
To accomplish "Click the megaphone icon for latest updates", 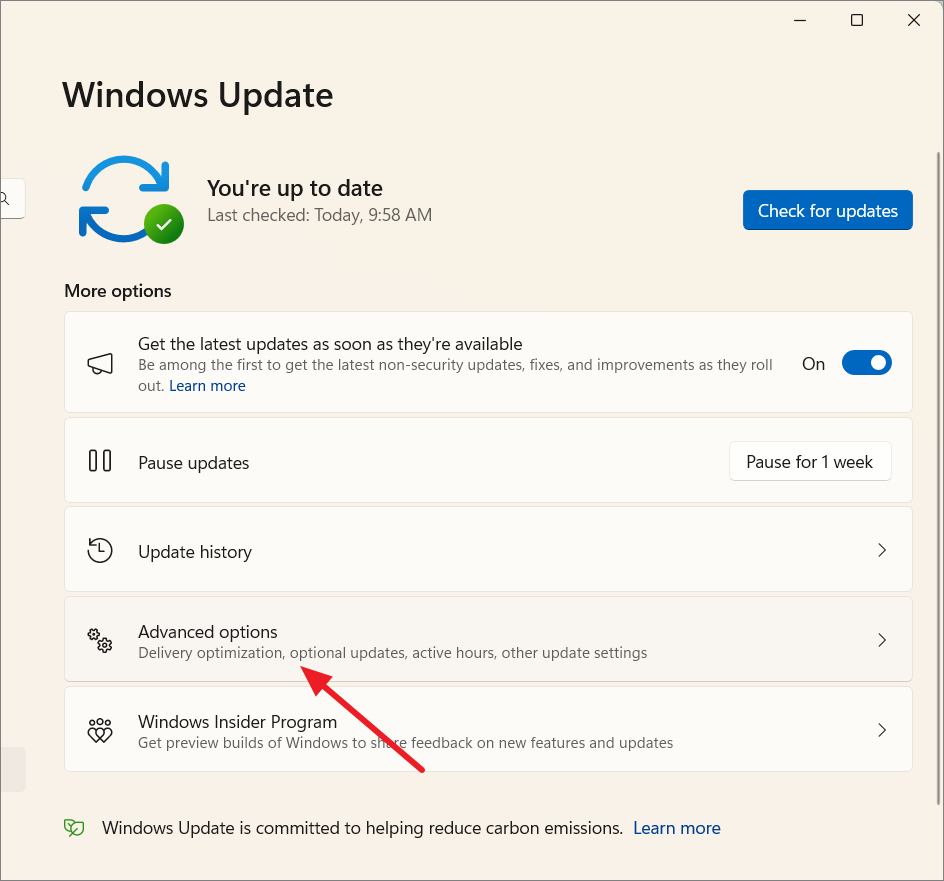I will (100, 364).
